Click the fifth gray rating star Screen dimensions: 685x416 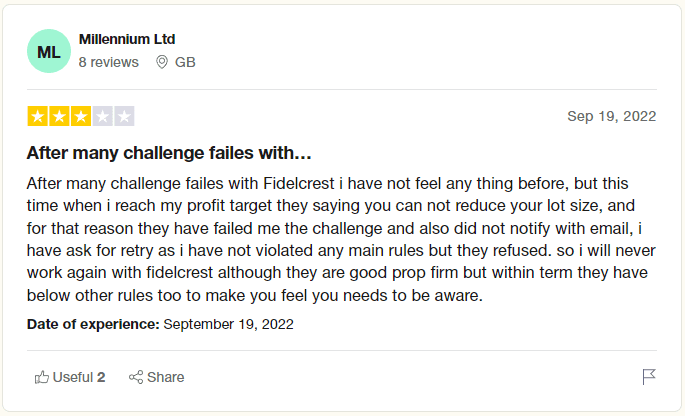[124, 116]
